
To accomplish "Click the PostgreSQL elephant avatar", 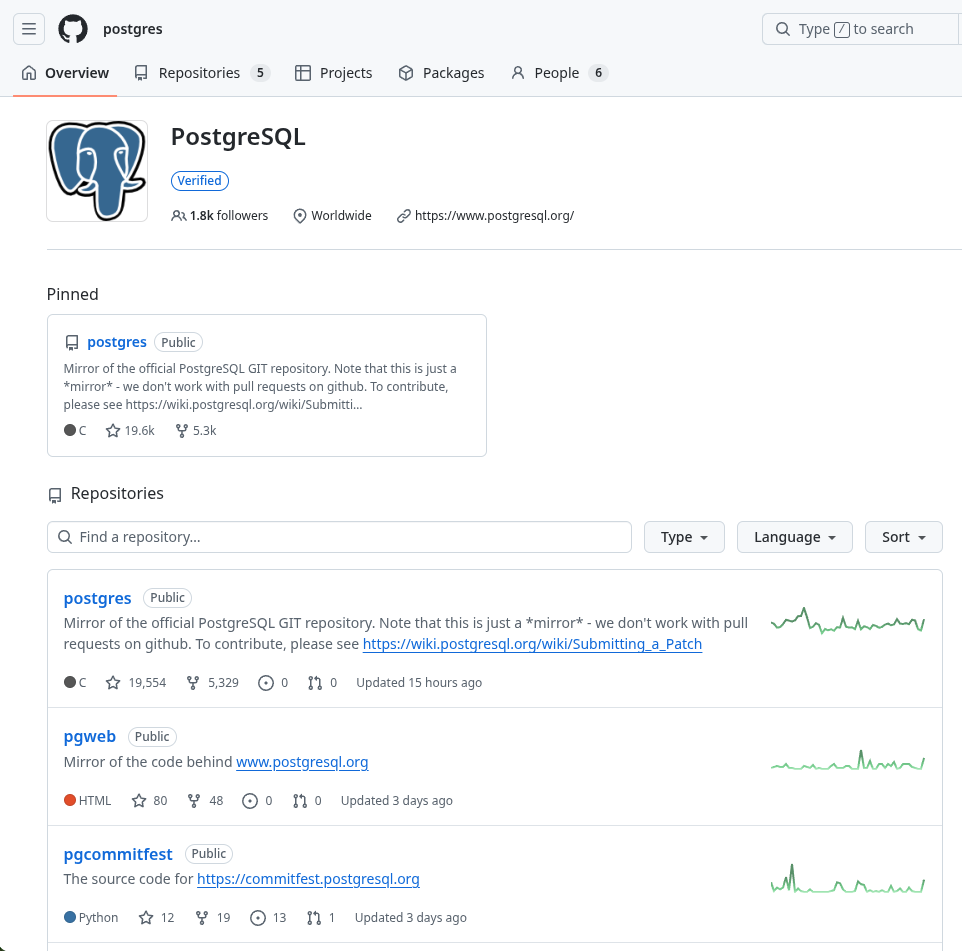I will point(97,171).
